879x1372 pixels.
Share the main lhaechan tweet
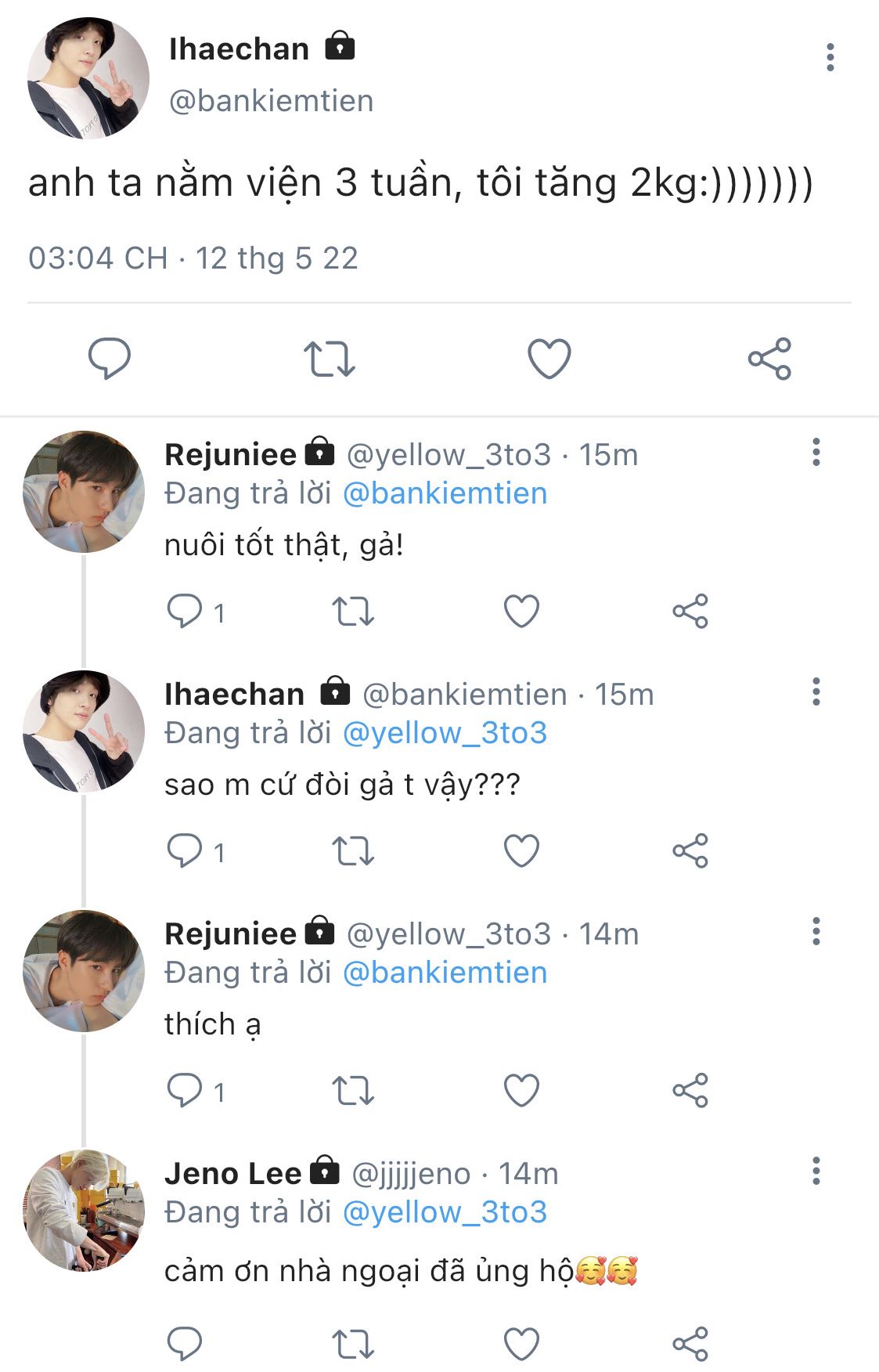(769, 359)
